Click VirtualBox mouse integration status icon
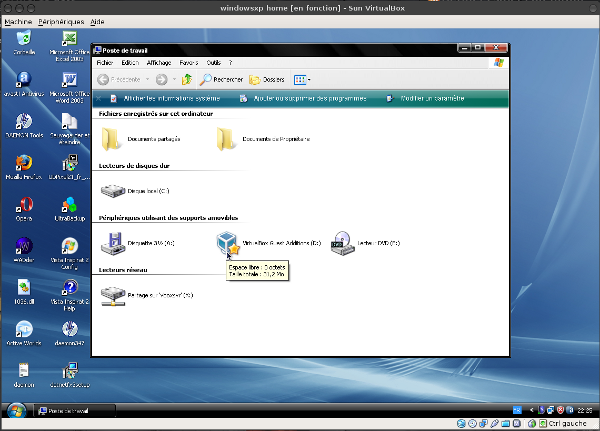 pos(532,423)
